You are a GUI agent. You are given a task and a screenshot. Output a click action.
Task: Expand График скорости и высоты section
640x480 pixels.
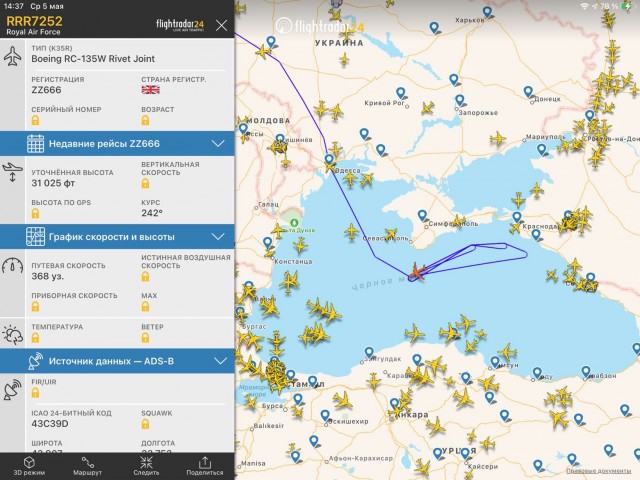(117, 237)
